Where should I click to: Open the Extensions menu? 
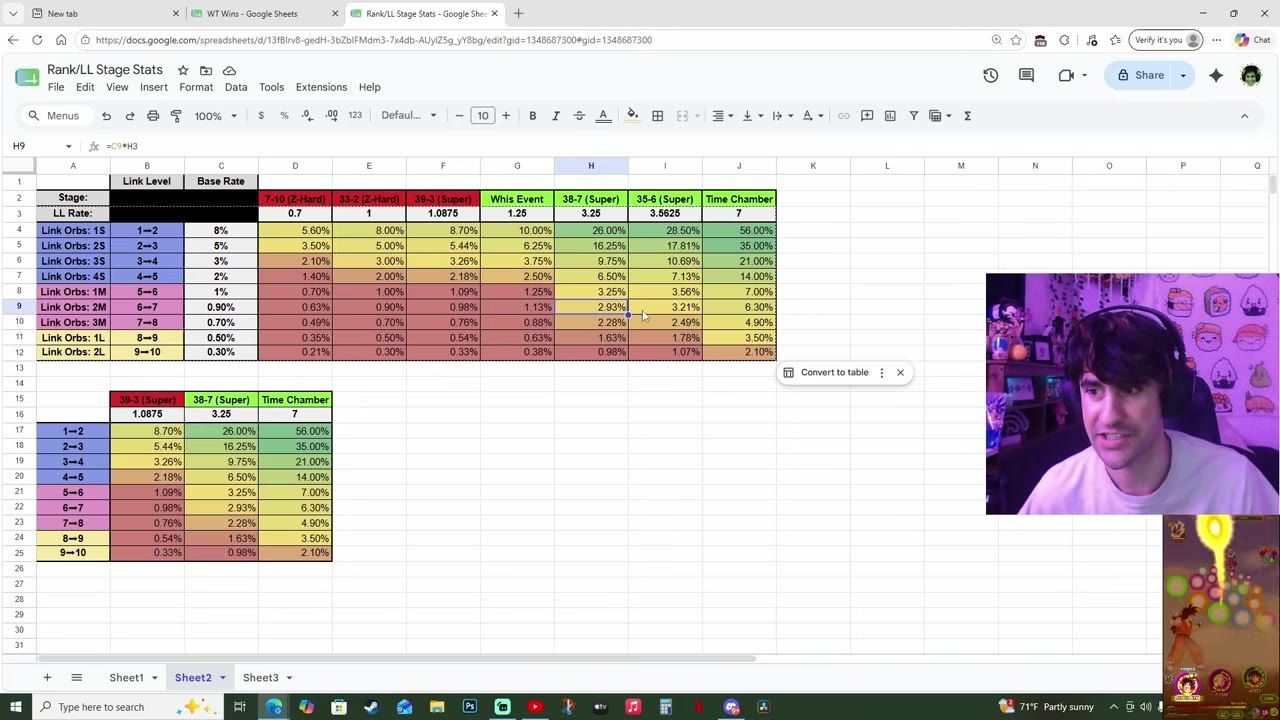321,87
